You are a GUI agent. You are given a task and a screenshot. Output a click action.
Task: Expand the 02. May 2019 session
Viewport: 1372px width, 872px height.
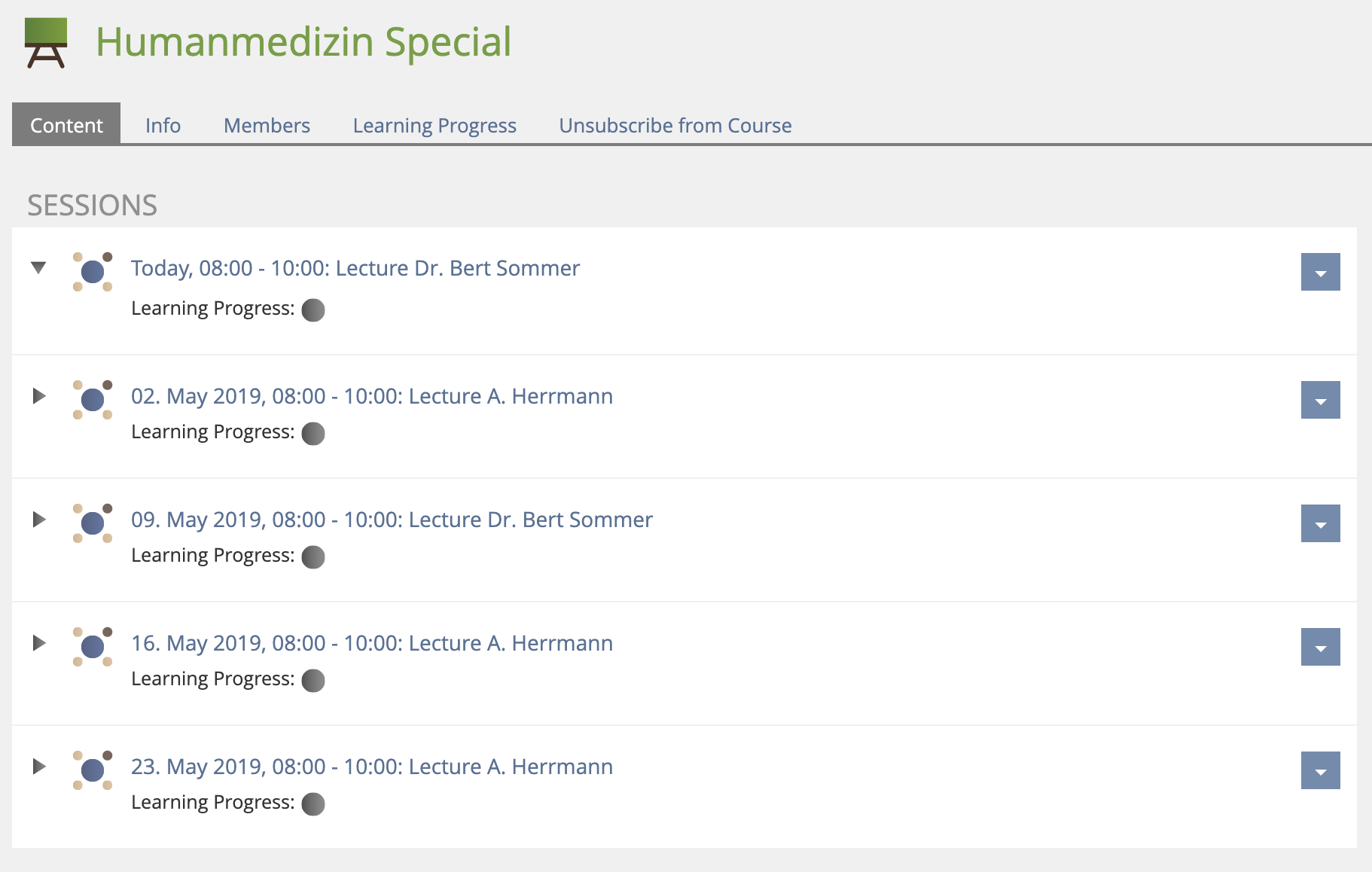tap(38, 396)
